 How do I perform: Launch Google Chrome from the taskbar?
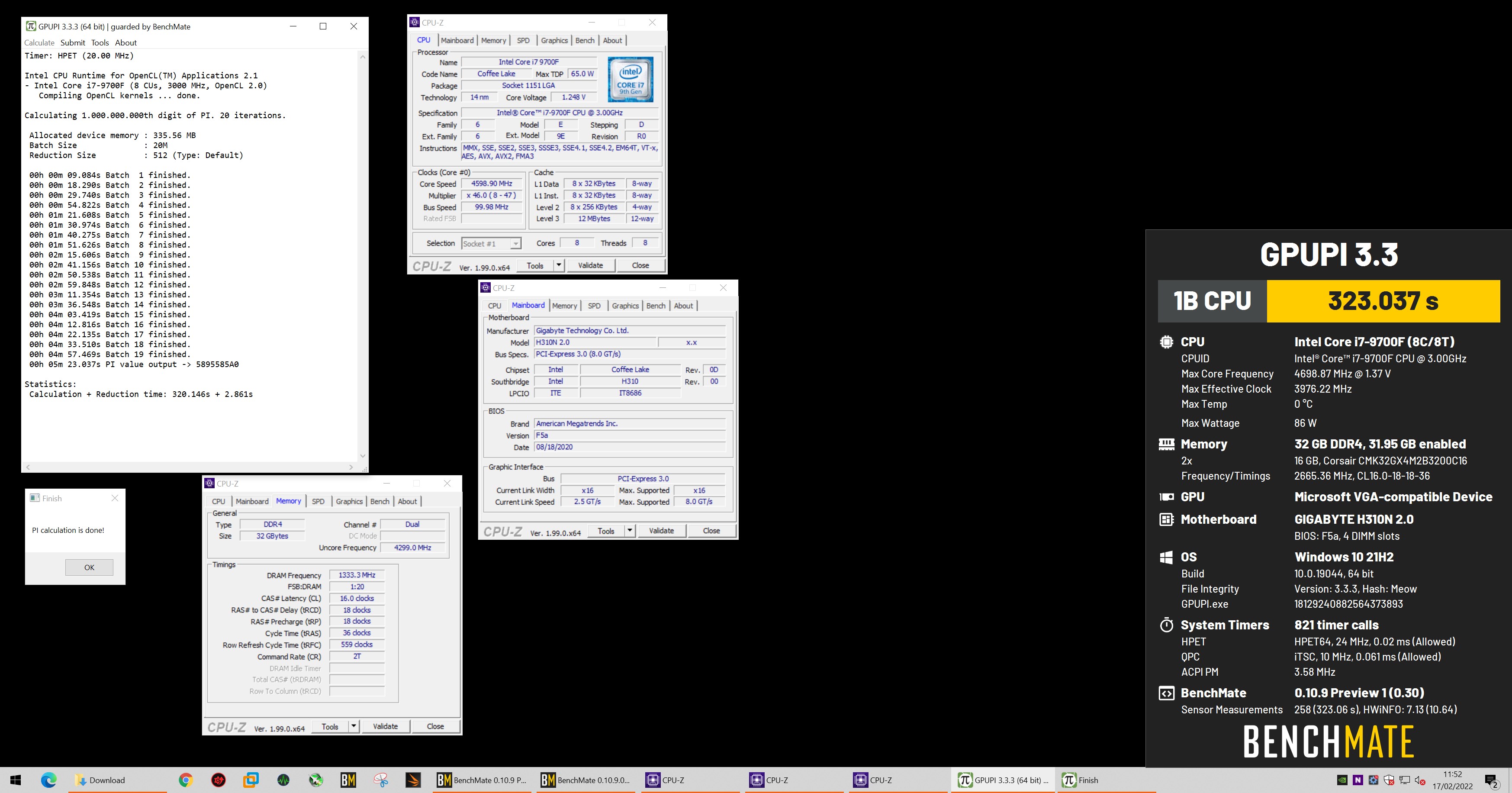pos(186,780)
